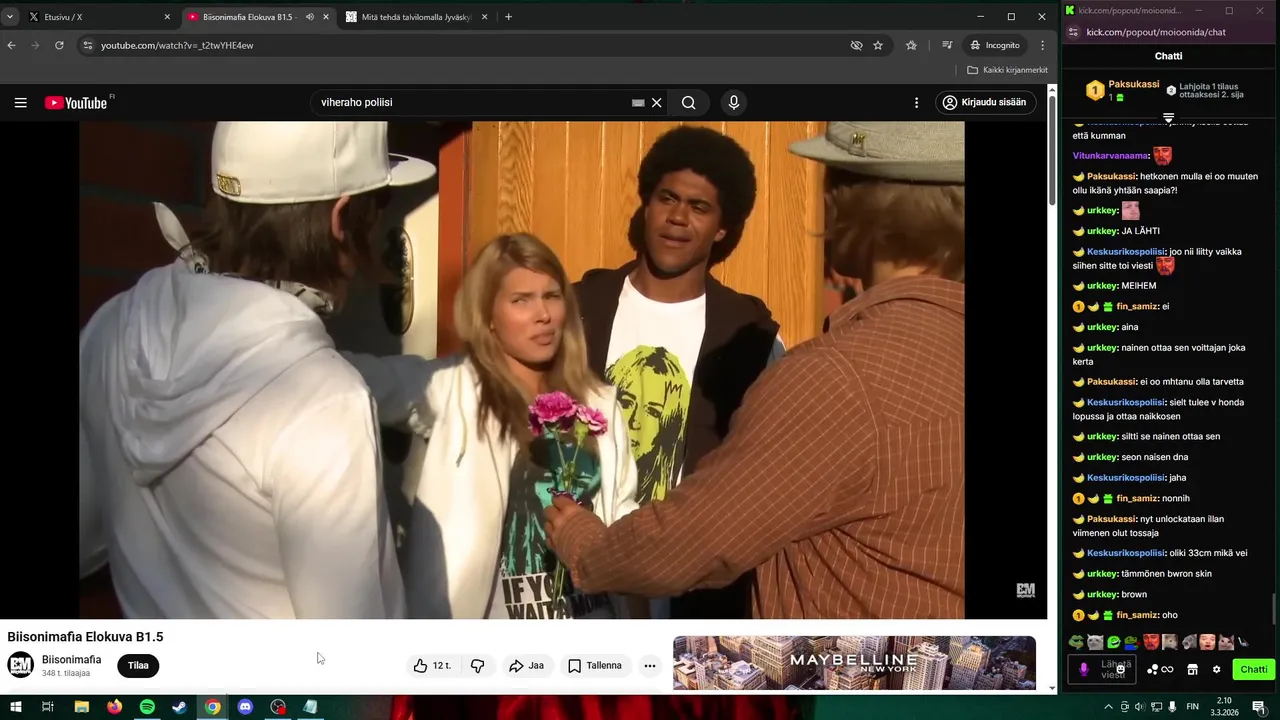Open a new Chrome tab
Image resolution: width=1280 pixels, height=720 pixels.
508,17
